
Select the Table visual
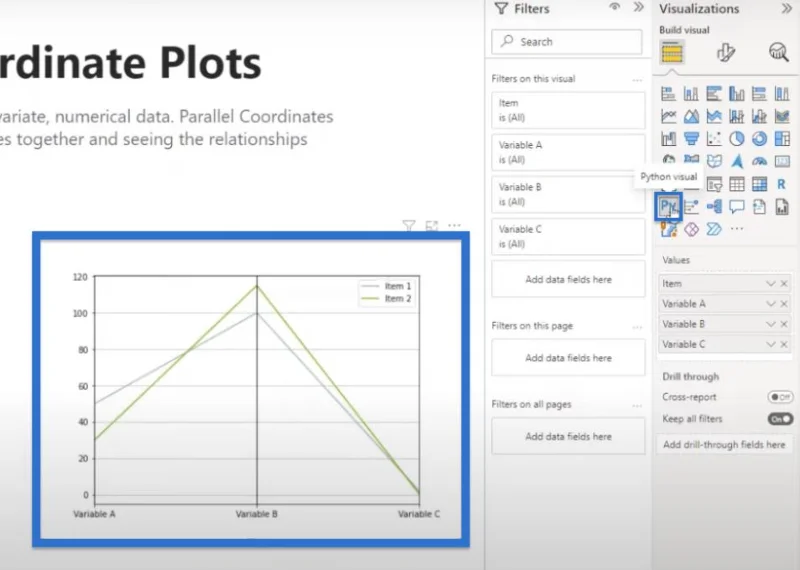coord(737,184)
